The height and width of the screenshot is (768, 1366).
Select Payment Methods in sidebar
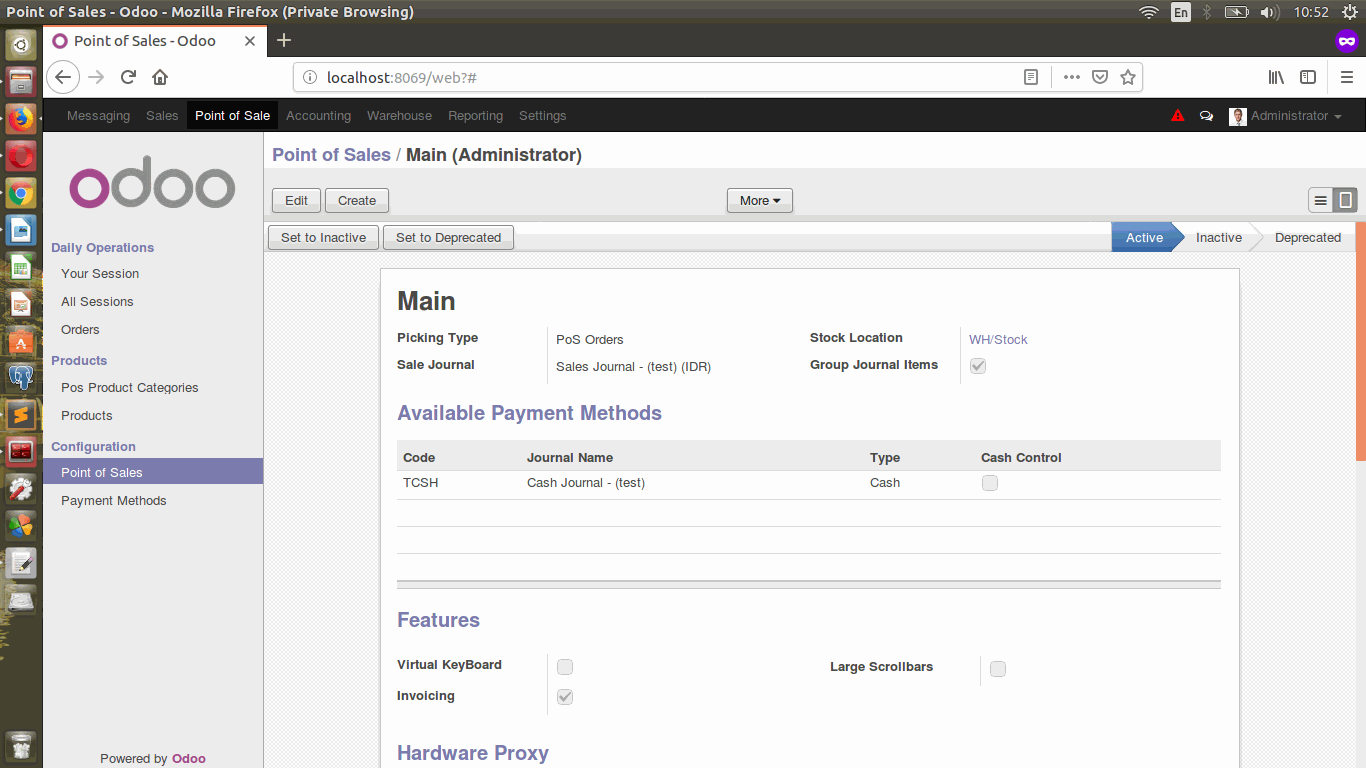click(114, 501)
